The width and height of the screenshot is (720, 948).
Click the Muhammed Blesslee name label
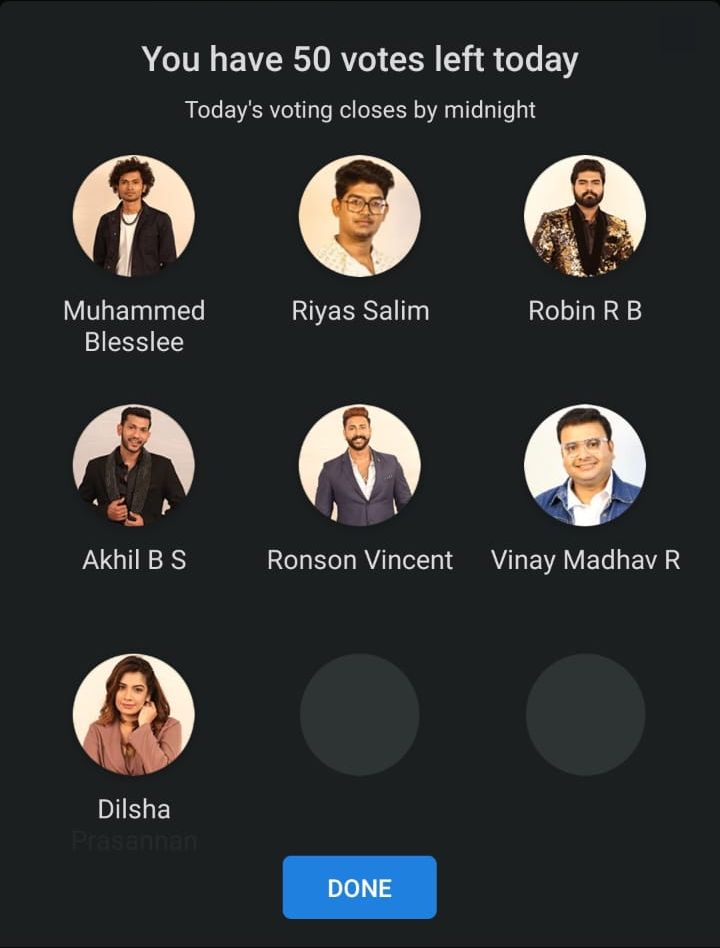coord(134,326)
